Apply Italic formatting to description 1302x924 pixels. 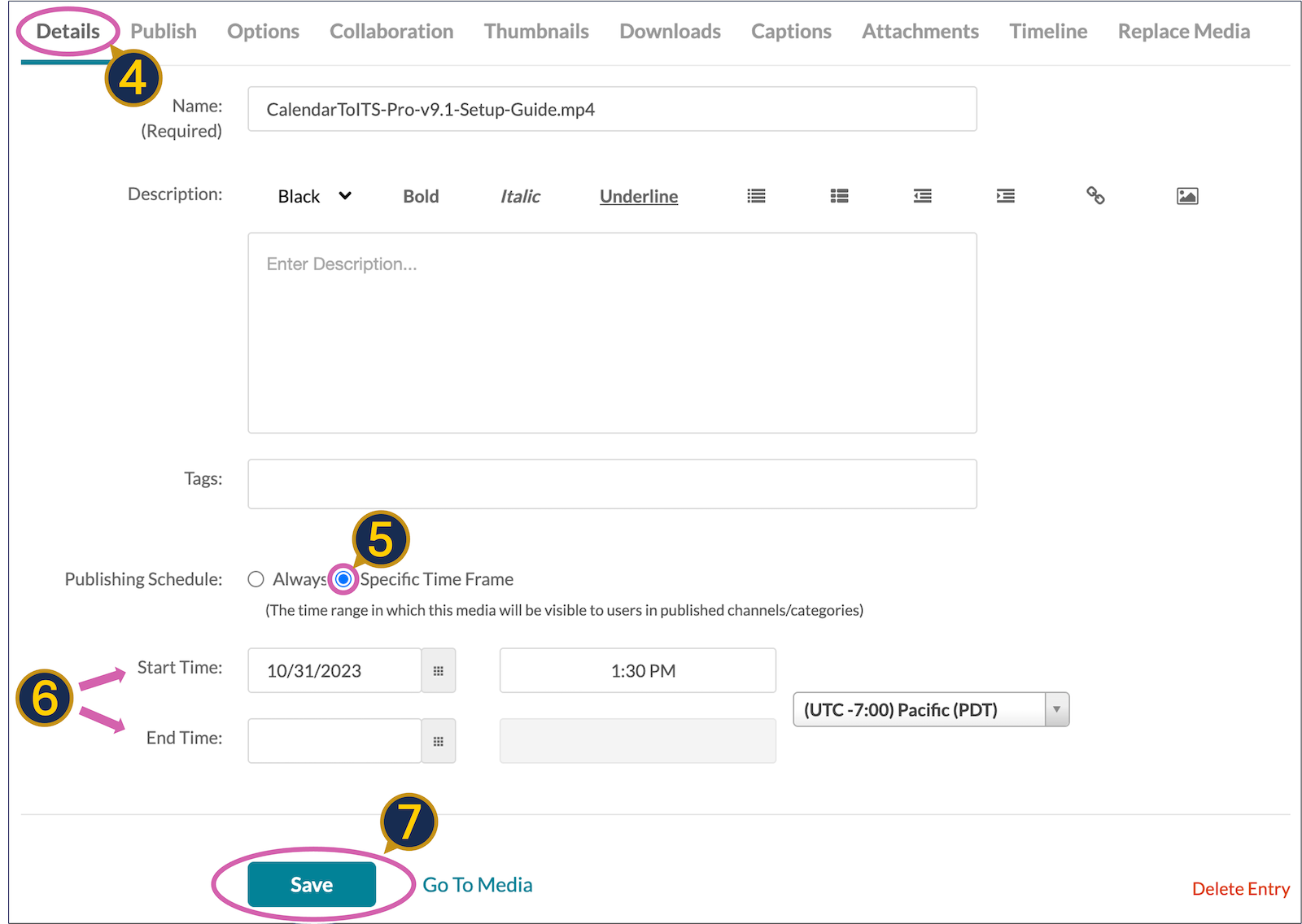520,196
